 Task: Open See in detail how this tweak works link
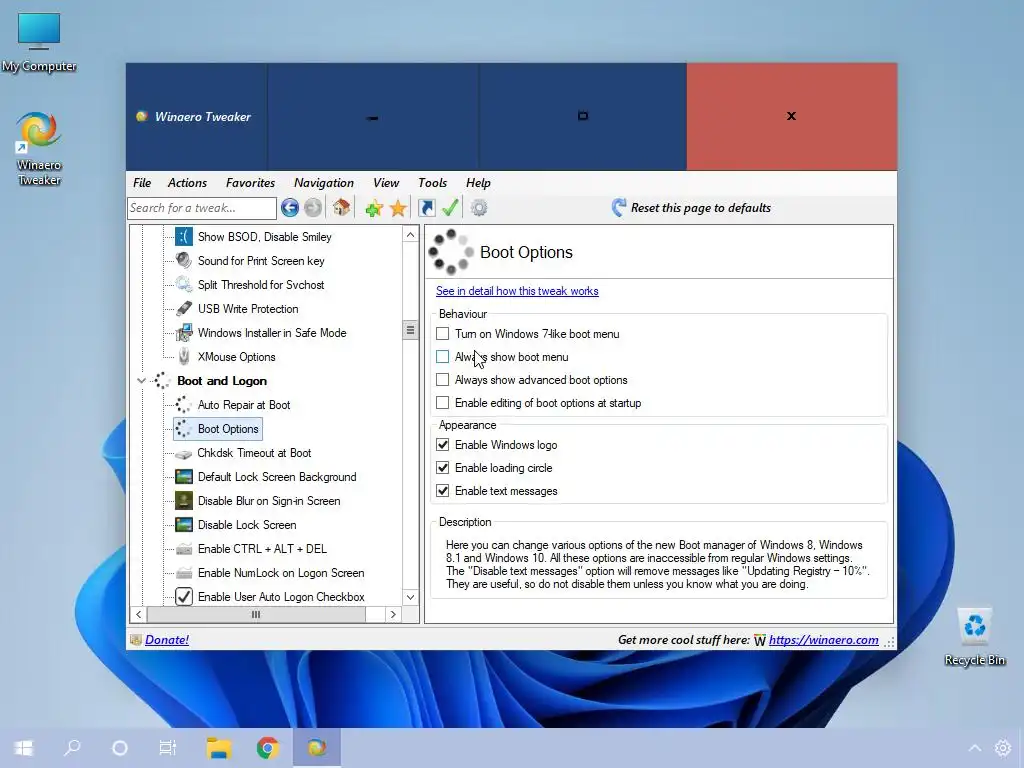[x=517, y=291]
